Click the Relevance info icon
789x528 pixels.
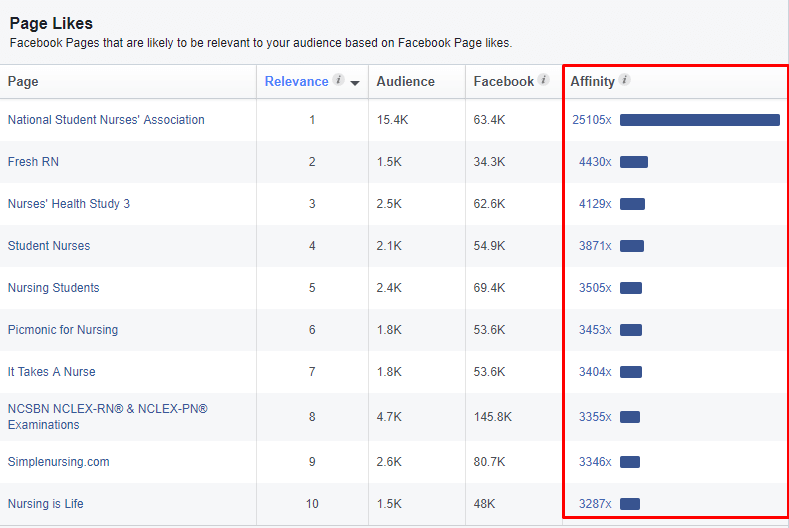pyautogui.click(x=339, y=80)
